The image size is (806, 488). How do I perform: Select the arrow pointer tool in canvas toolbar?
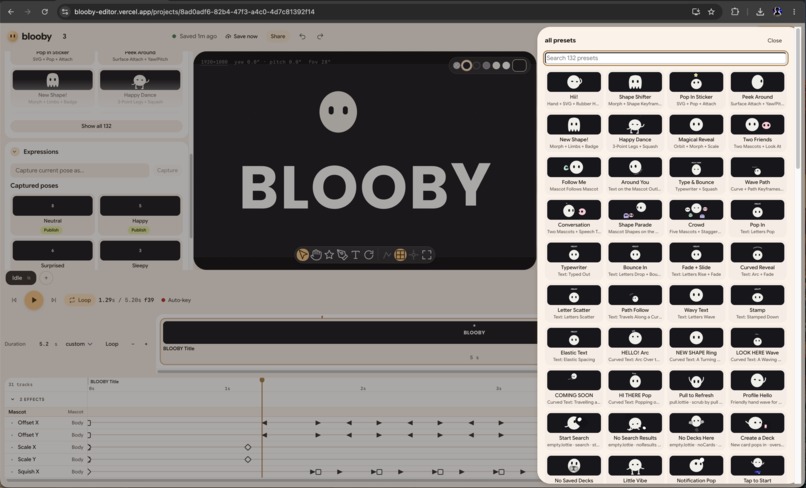[303, 255]
